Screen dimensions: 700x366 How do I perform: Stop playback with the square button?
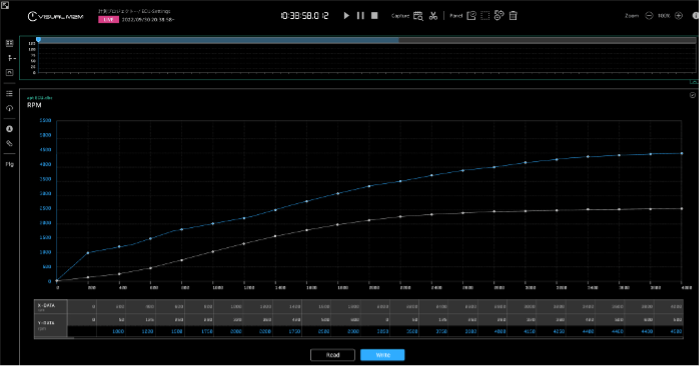coord(375,16)
